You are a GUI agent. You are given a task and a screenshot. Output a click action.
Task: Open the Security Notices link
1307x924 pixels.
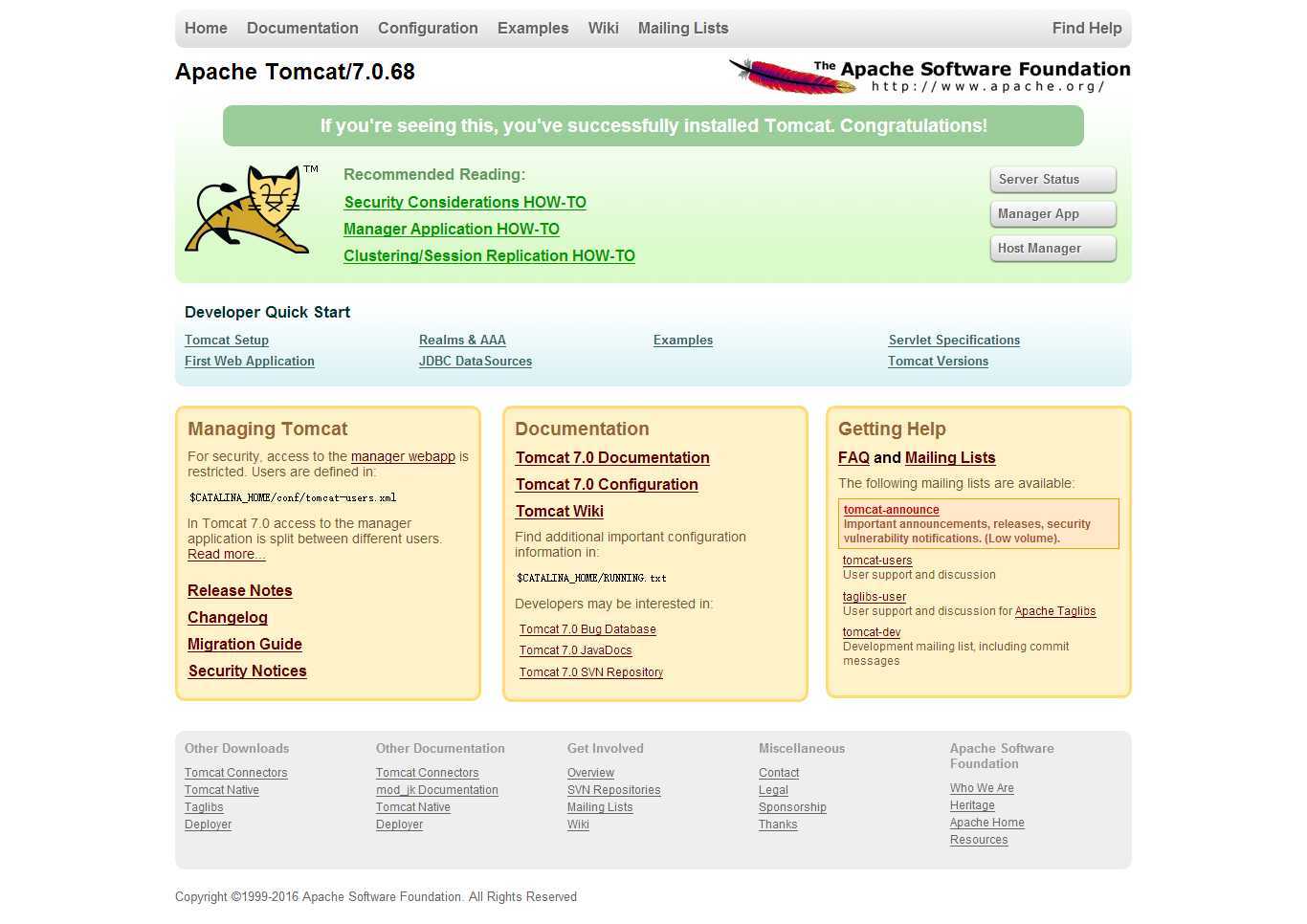(248, 671)
